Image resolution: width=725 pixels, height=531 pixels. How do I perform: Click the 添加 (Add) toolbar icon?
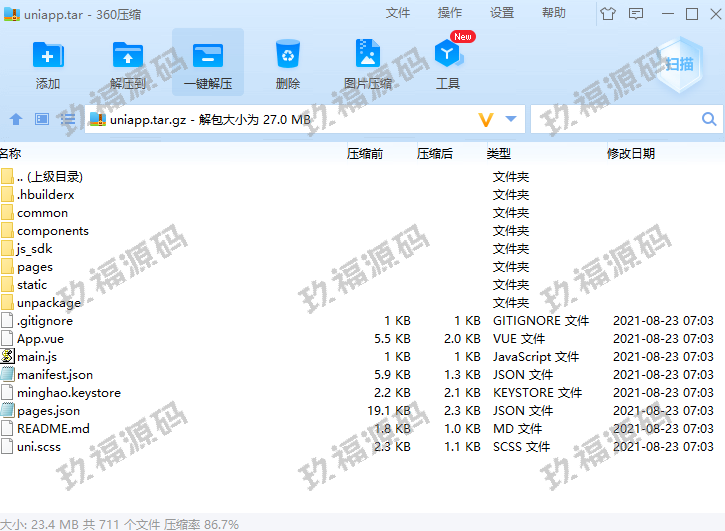pos(47,63)
